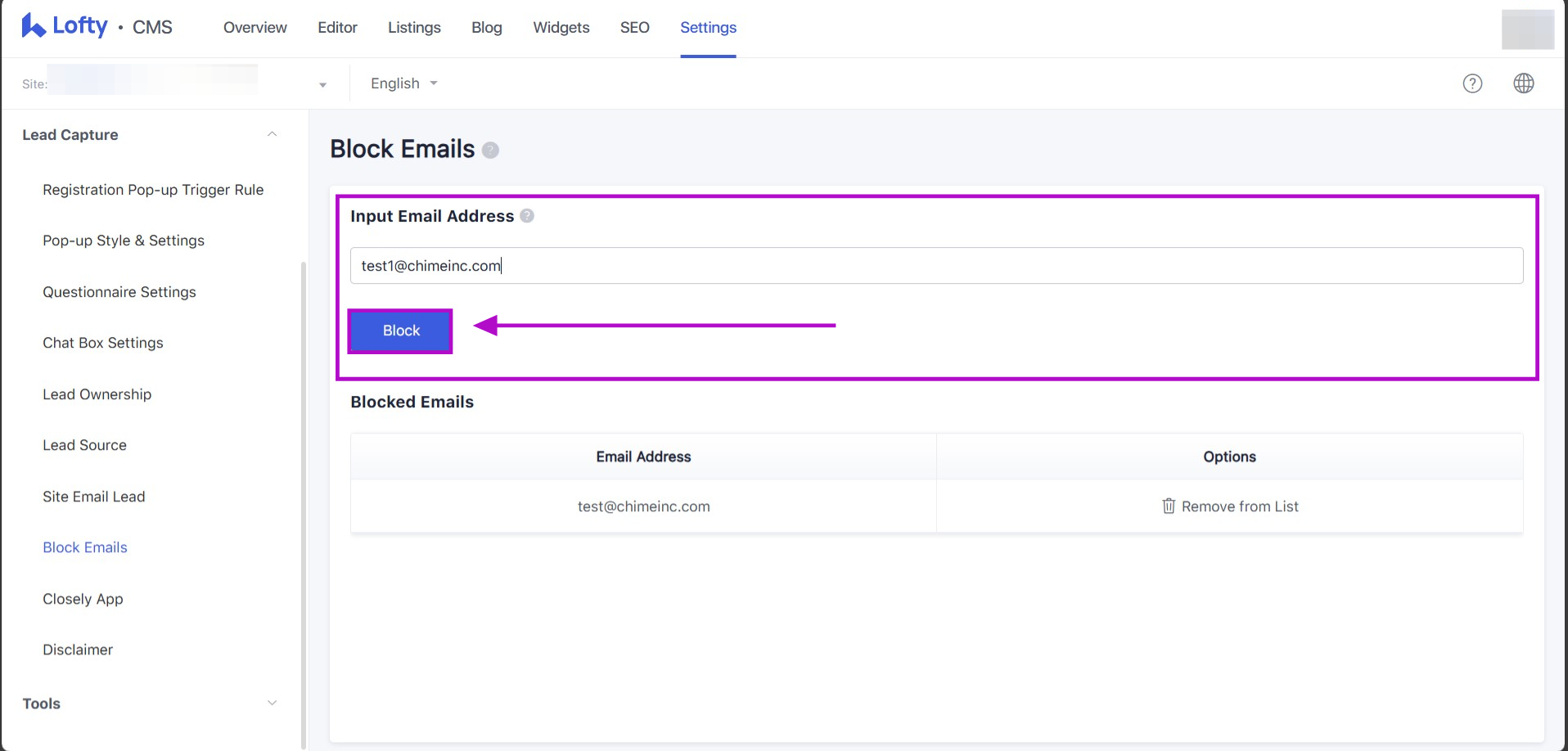Image resolution: width=1568 pixels, height=751 pixels.
Task: Open the Widgets tab
Action: pos(561,28)
